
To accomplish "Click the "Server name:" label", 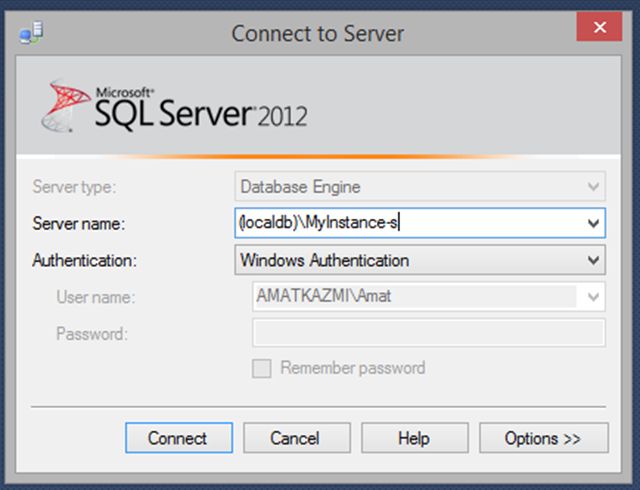I will (x=78, y=223).
